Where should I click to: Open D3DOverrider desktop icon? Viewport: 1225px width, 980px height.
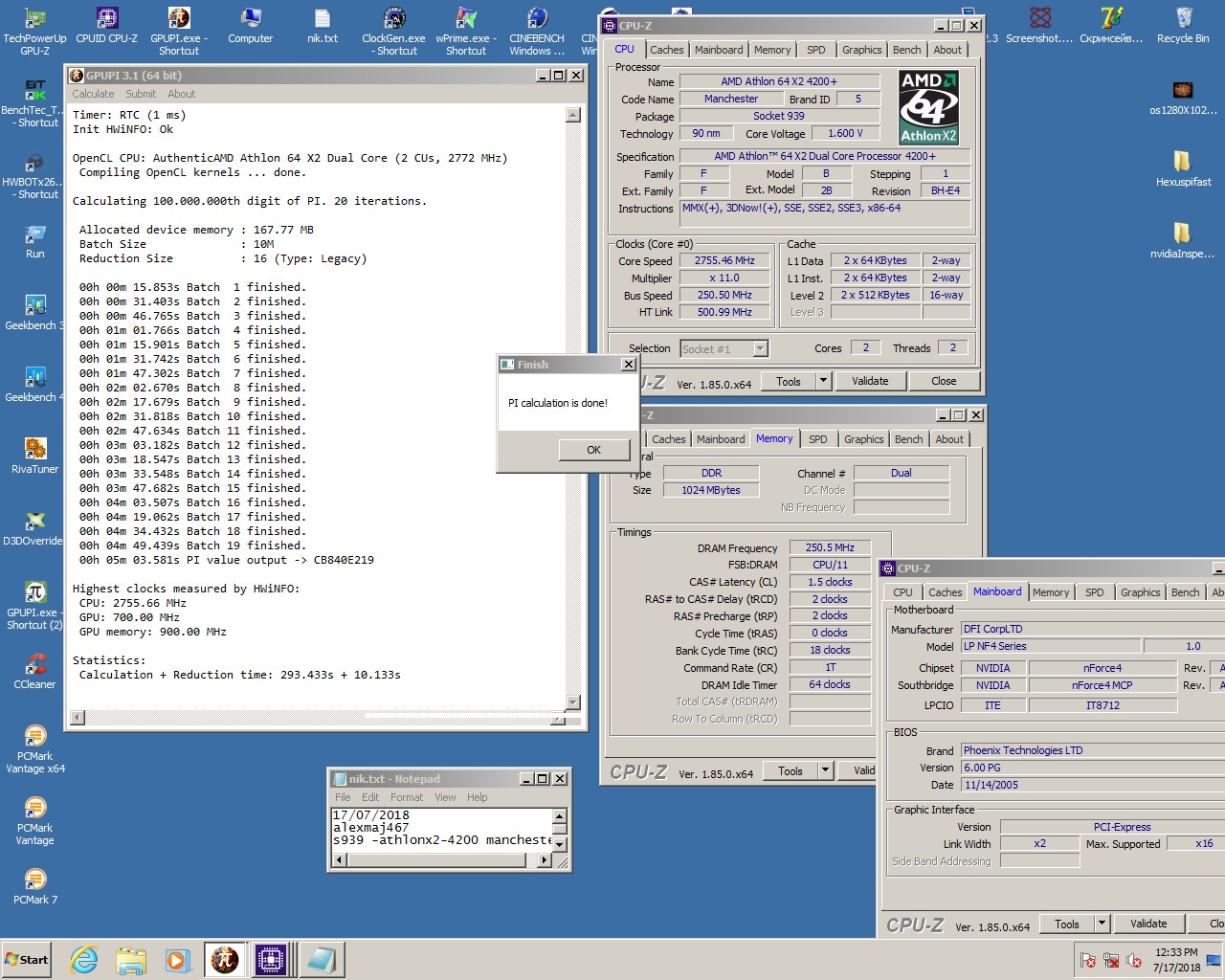[34, 528]
